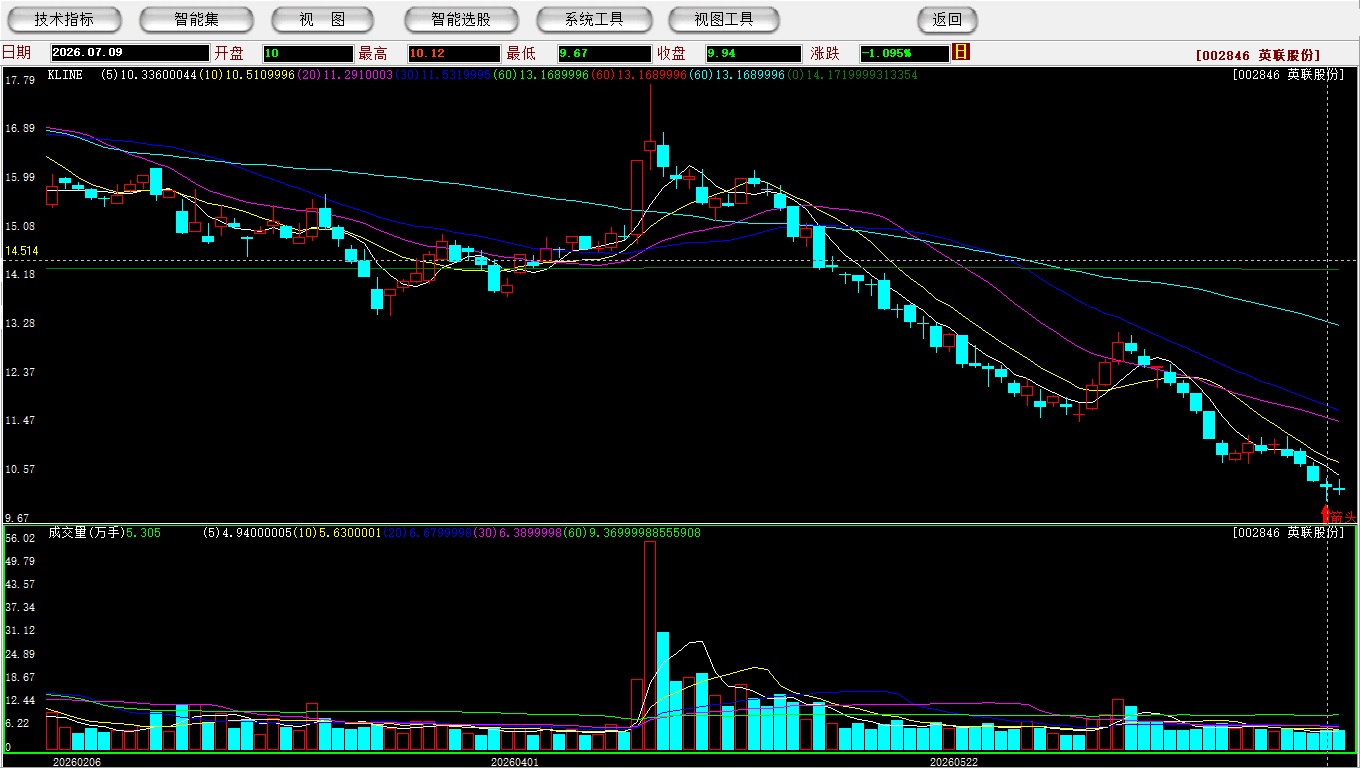Click the 收盘 close price field 9.94
1360x768 pixels.
[753, 53]
